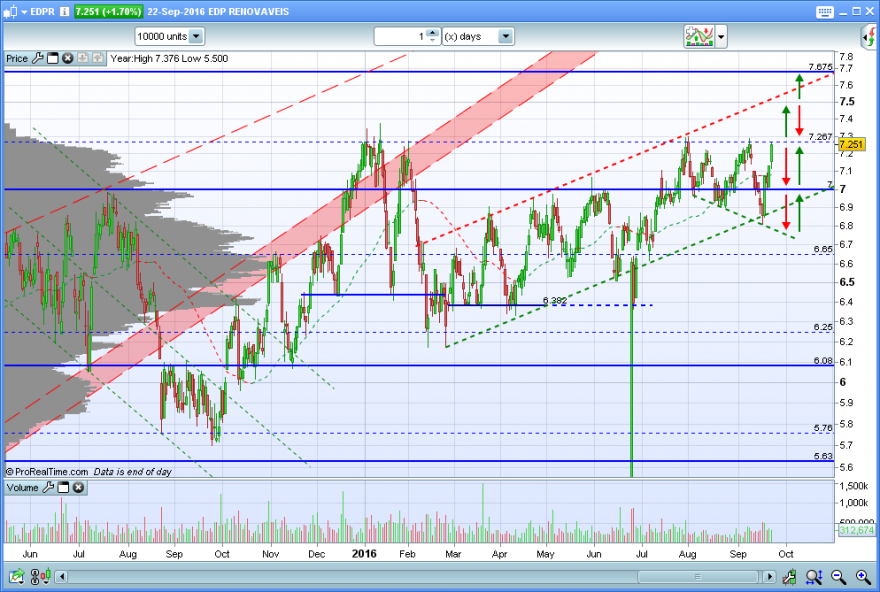Viewport: 880px width, 592px height.
Task: Click the Price panel window layout icon
Action: [53, 58]
